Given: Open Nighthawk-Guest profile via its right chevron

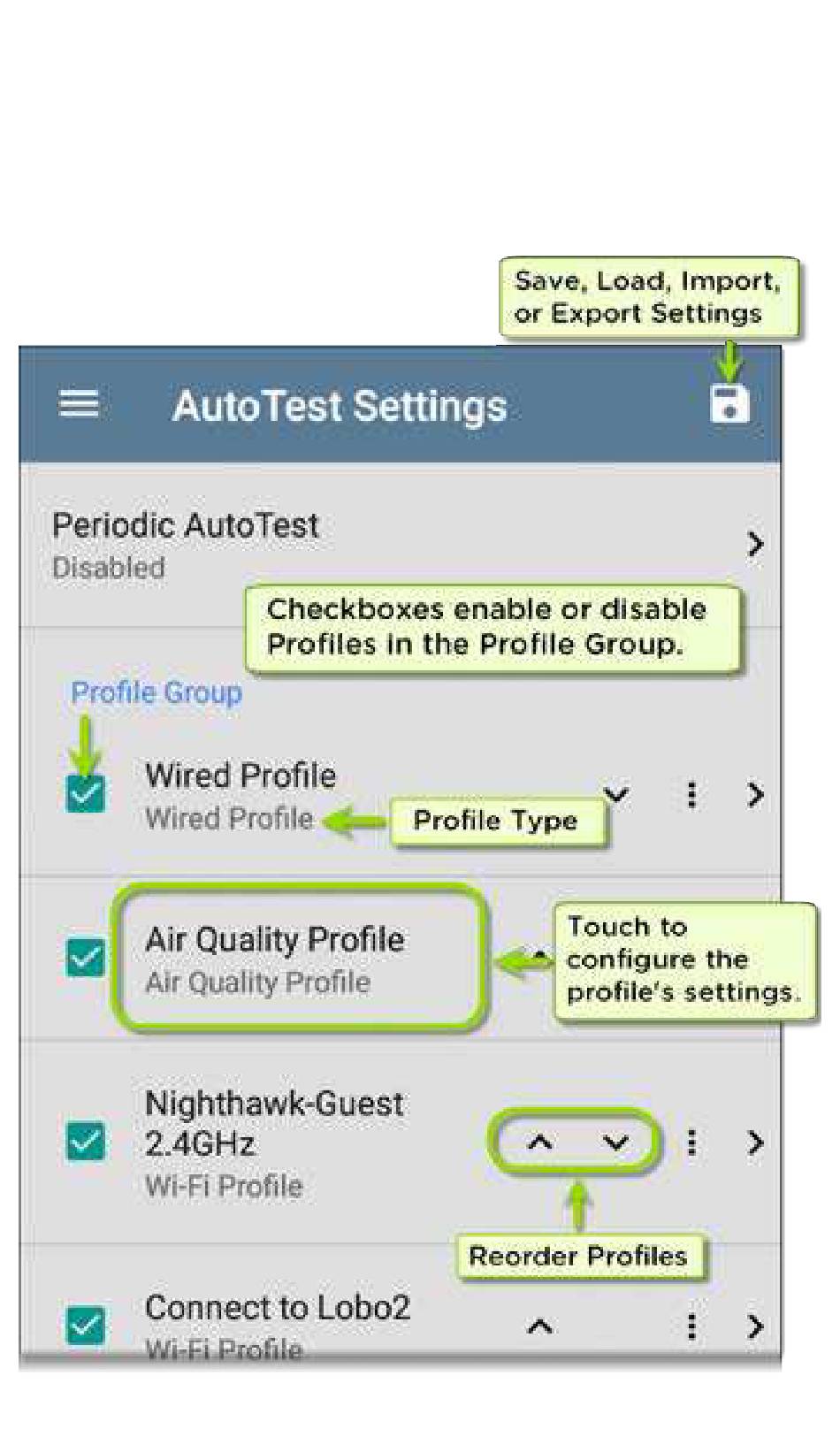Looking at the screenshot, I should [754, 1142].
